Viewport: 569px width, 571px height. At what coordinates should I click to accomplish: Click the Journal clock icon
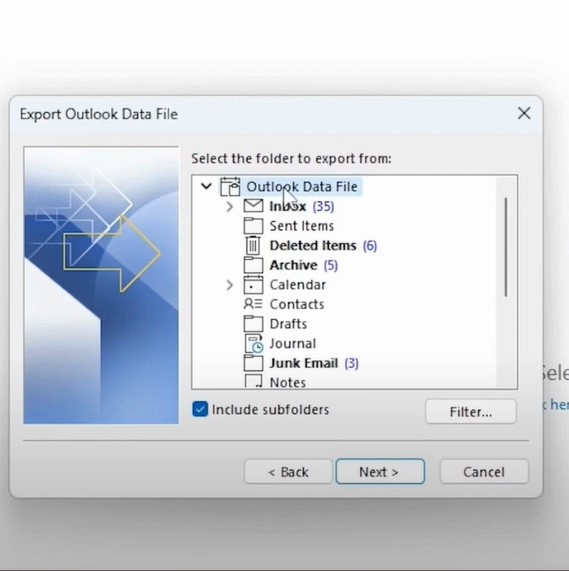(x=254, y=343)
